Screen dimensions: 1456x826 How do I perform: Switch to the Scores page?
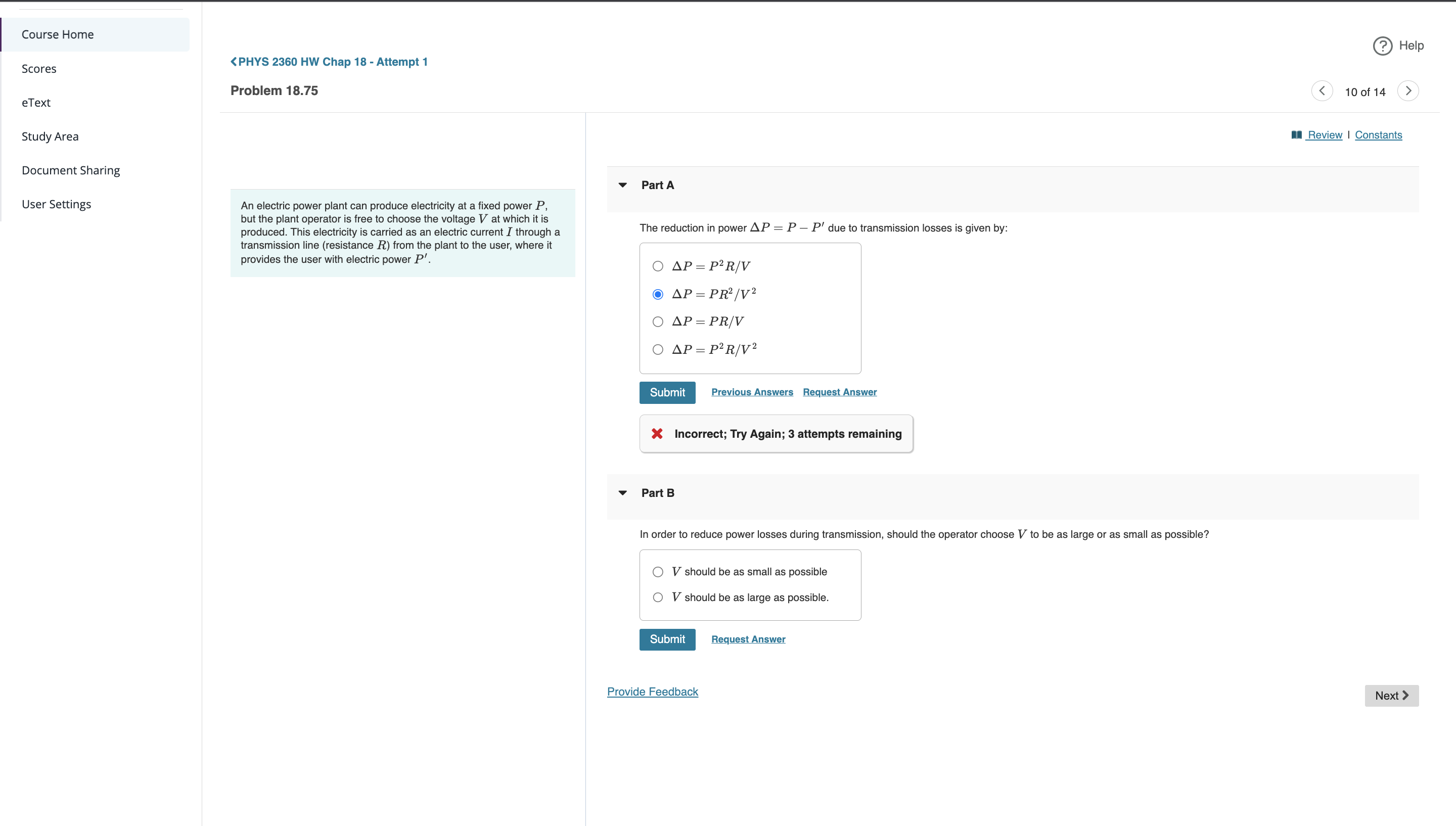click(x=39, y=68)
